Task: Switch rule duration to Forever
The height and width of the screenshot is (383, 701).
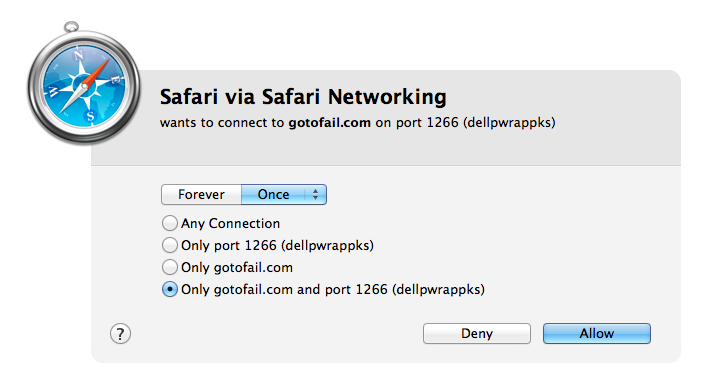Action: [x=201, y=194]
